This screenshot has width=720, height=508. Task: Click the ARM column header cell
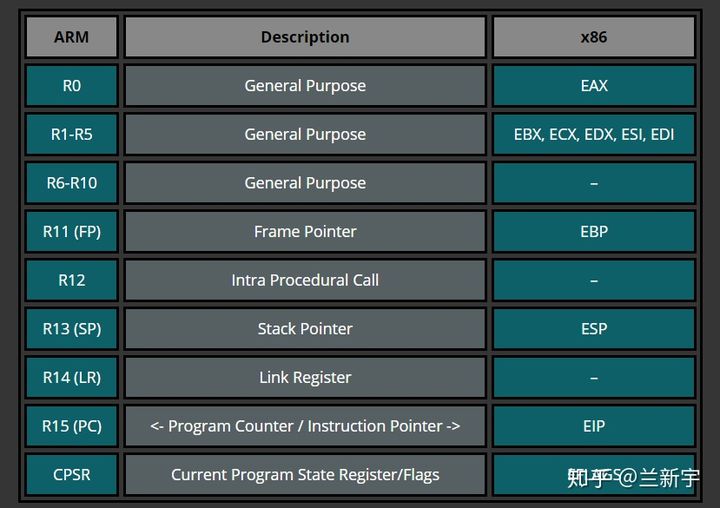pos(71,37)
